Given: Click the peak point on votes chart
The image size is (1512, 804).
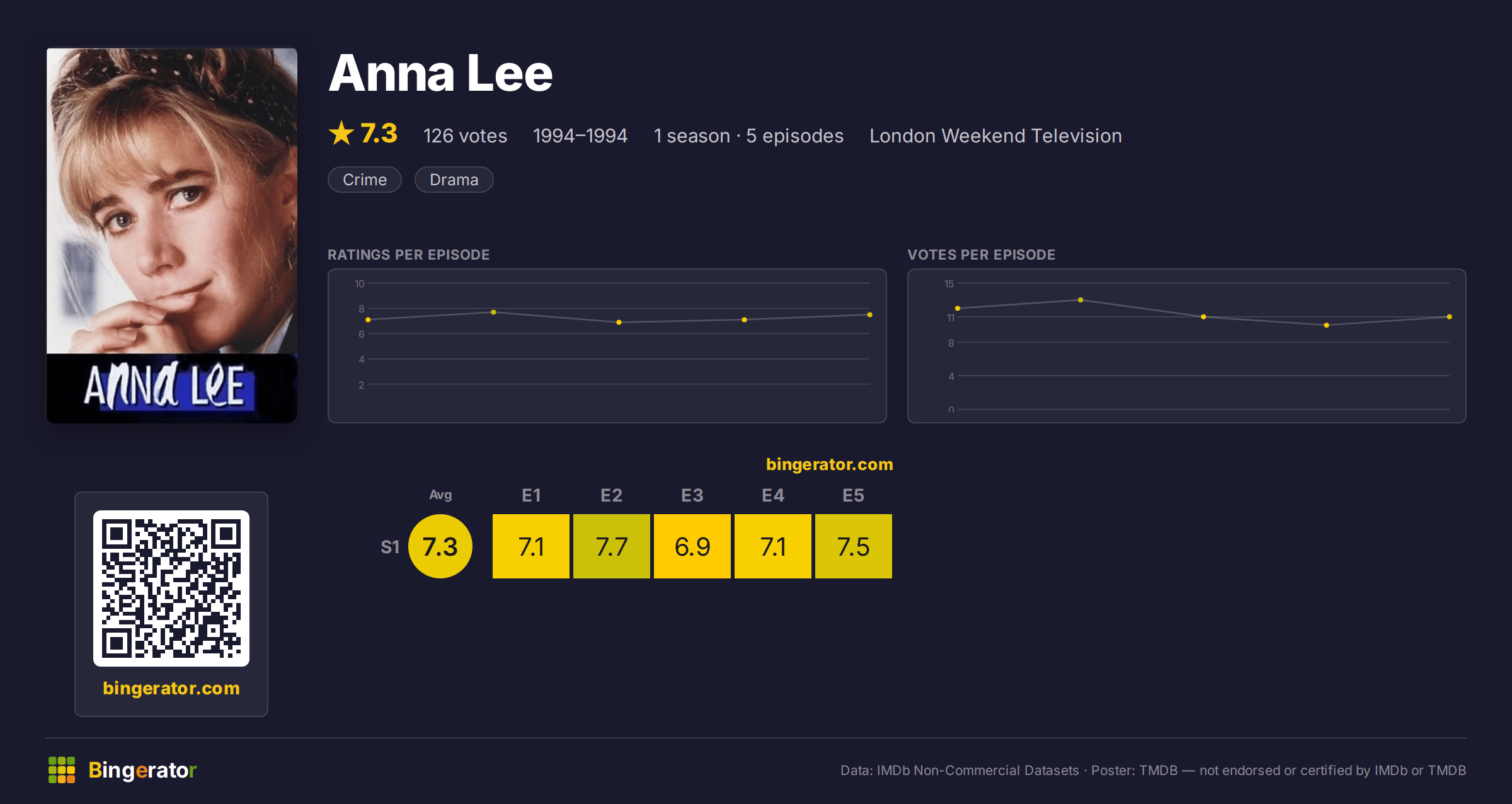Looking at the screenshot, I should point(1080,300).
